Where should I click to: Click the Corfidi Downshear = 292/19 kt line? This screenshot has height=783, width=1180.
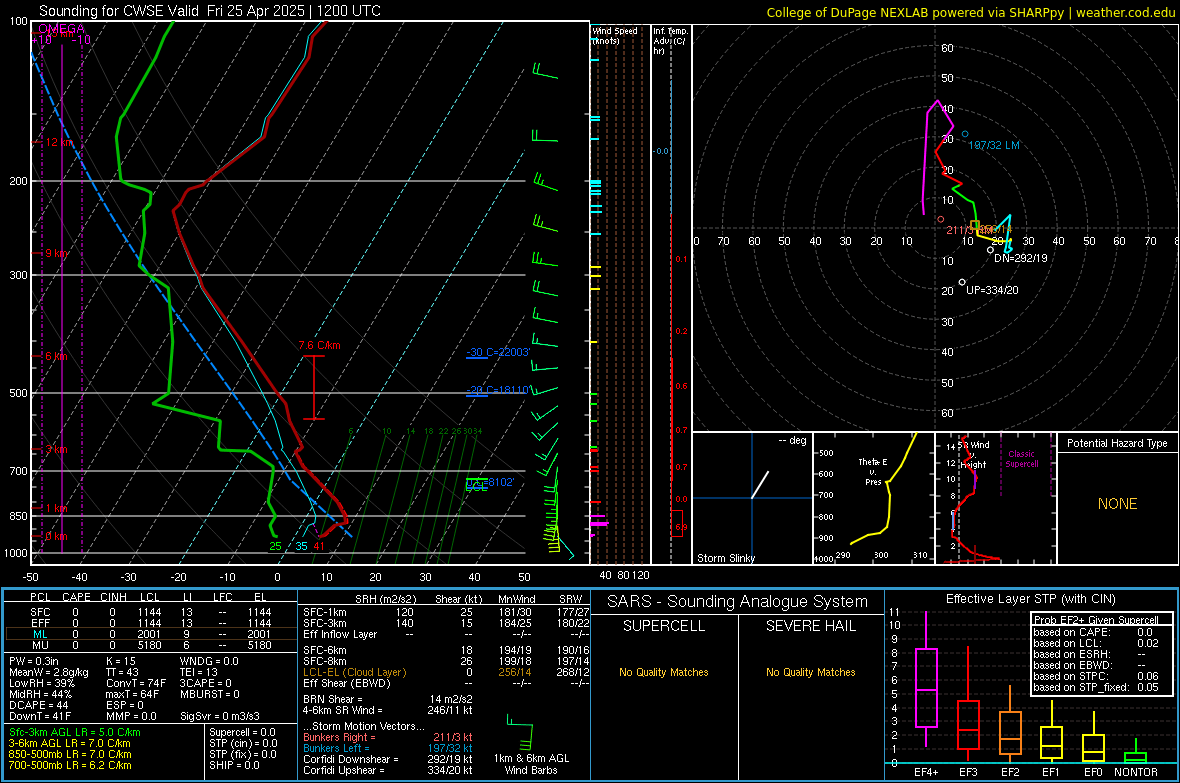[x=388, y=759]
